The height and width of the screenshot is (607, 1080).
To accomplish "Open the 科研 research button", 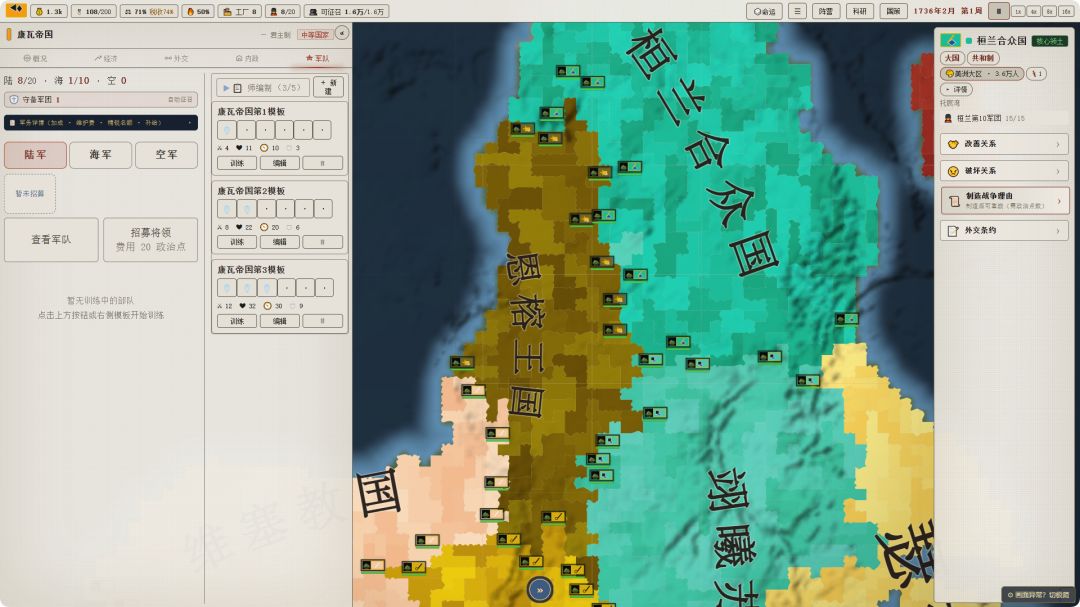I will click(859, 11).
